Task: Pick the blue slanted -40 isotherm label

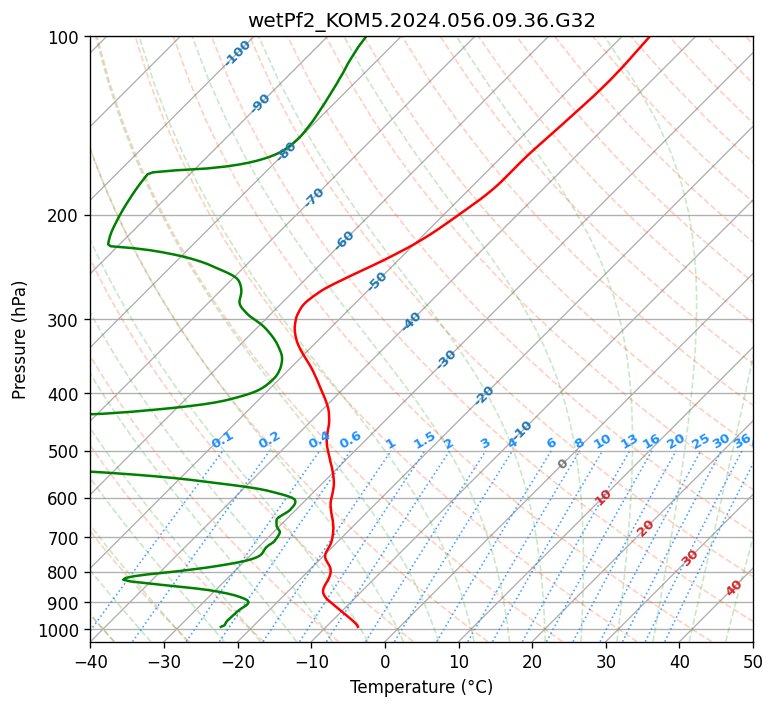Action: 411,321
